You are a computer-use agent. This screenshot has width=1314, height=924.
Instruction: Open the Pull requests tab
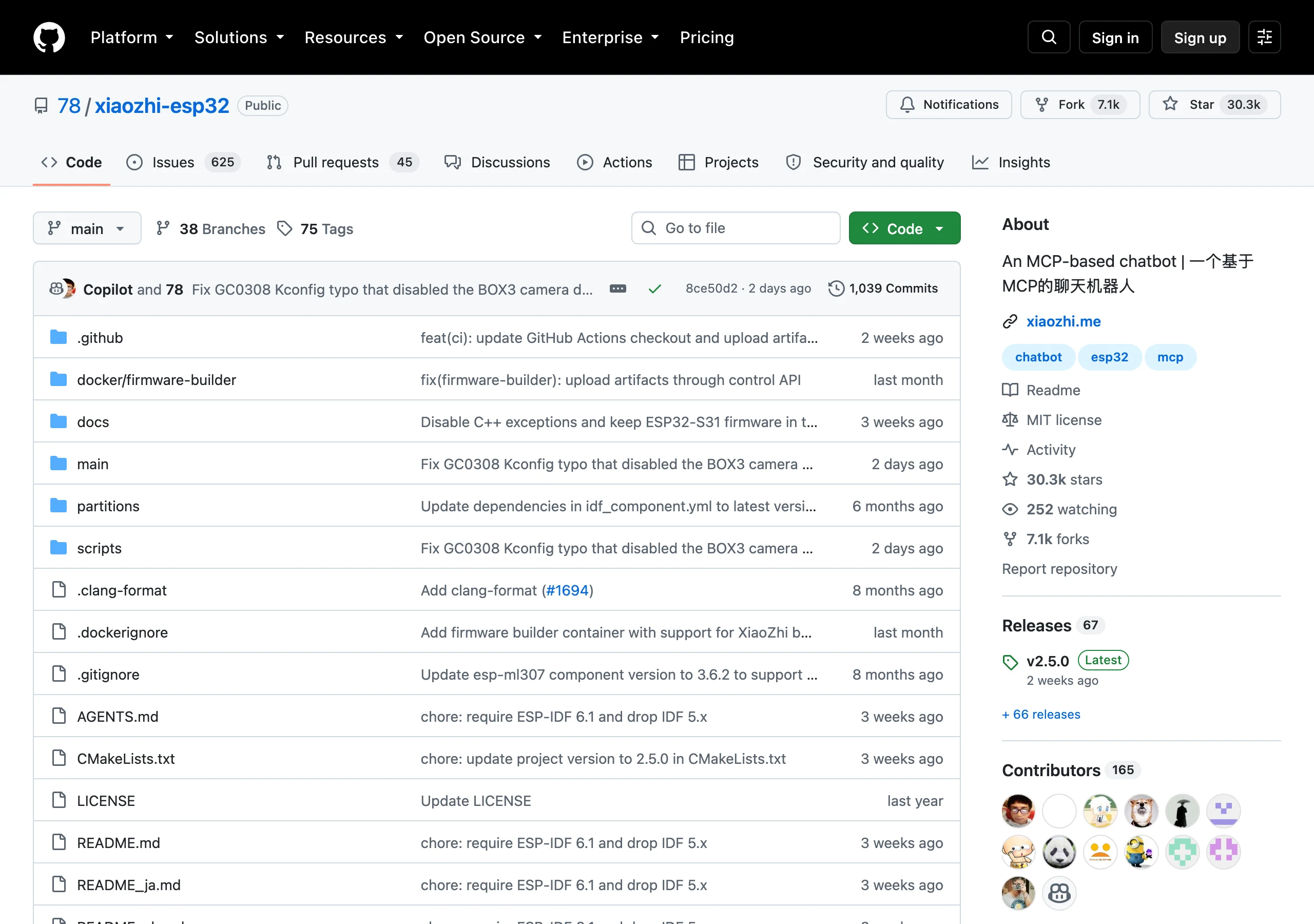pyautogui.click(x=343, y=163)
